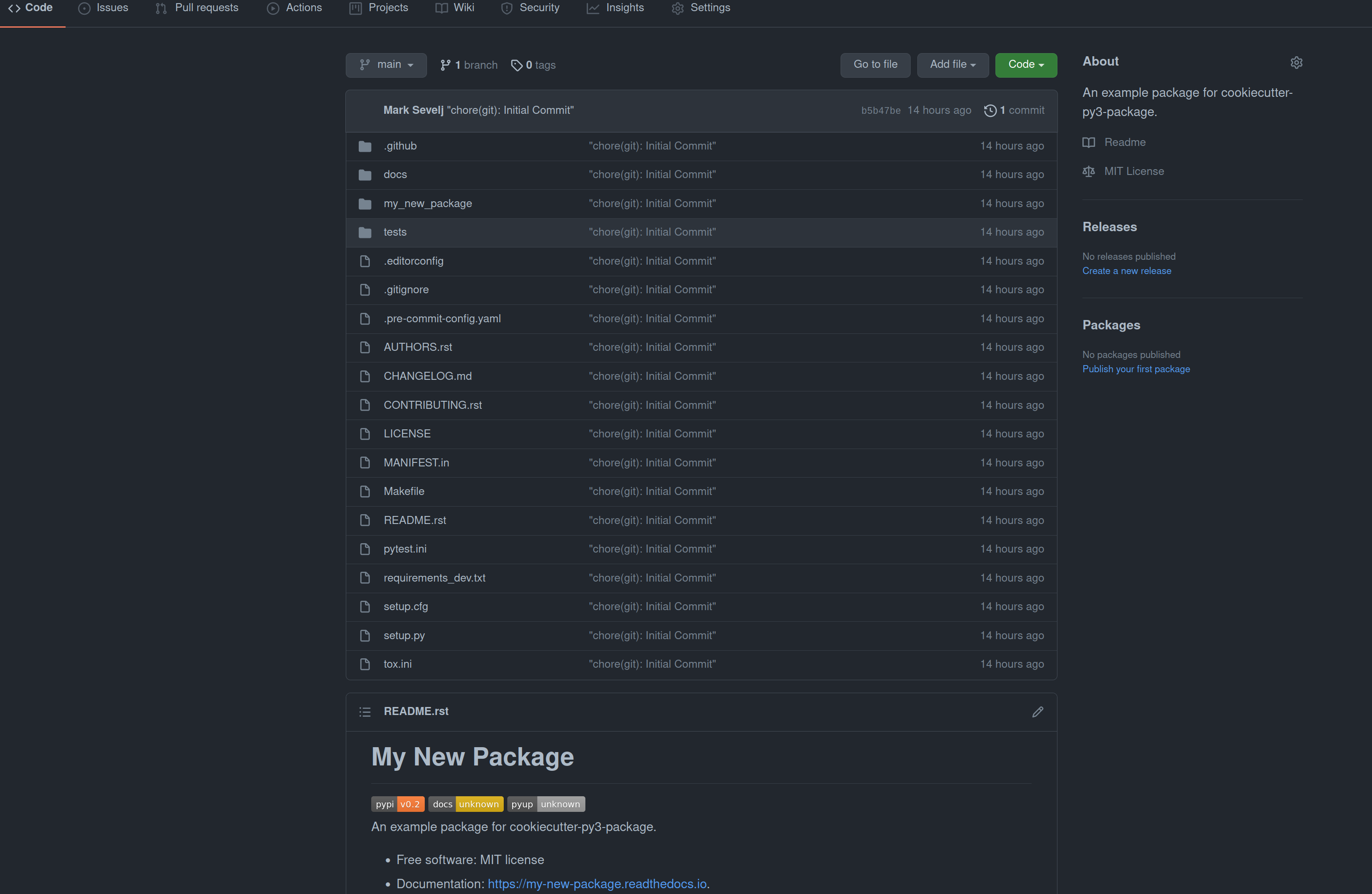Click the pyup unknown badge
This screenshot has width=1372, height=894.
point(546,804)
